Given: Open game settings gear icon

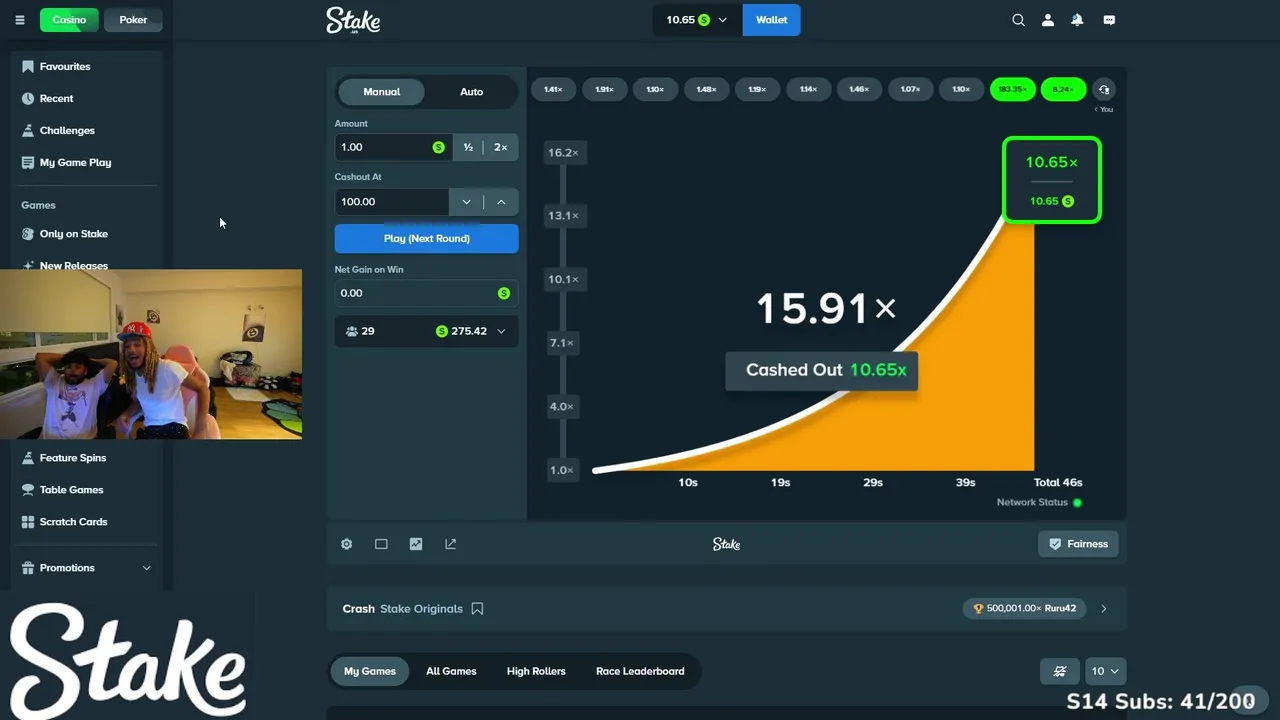Looking at the screenshot, I should point(347,544).
